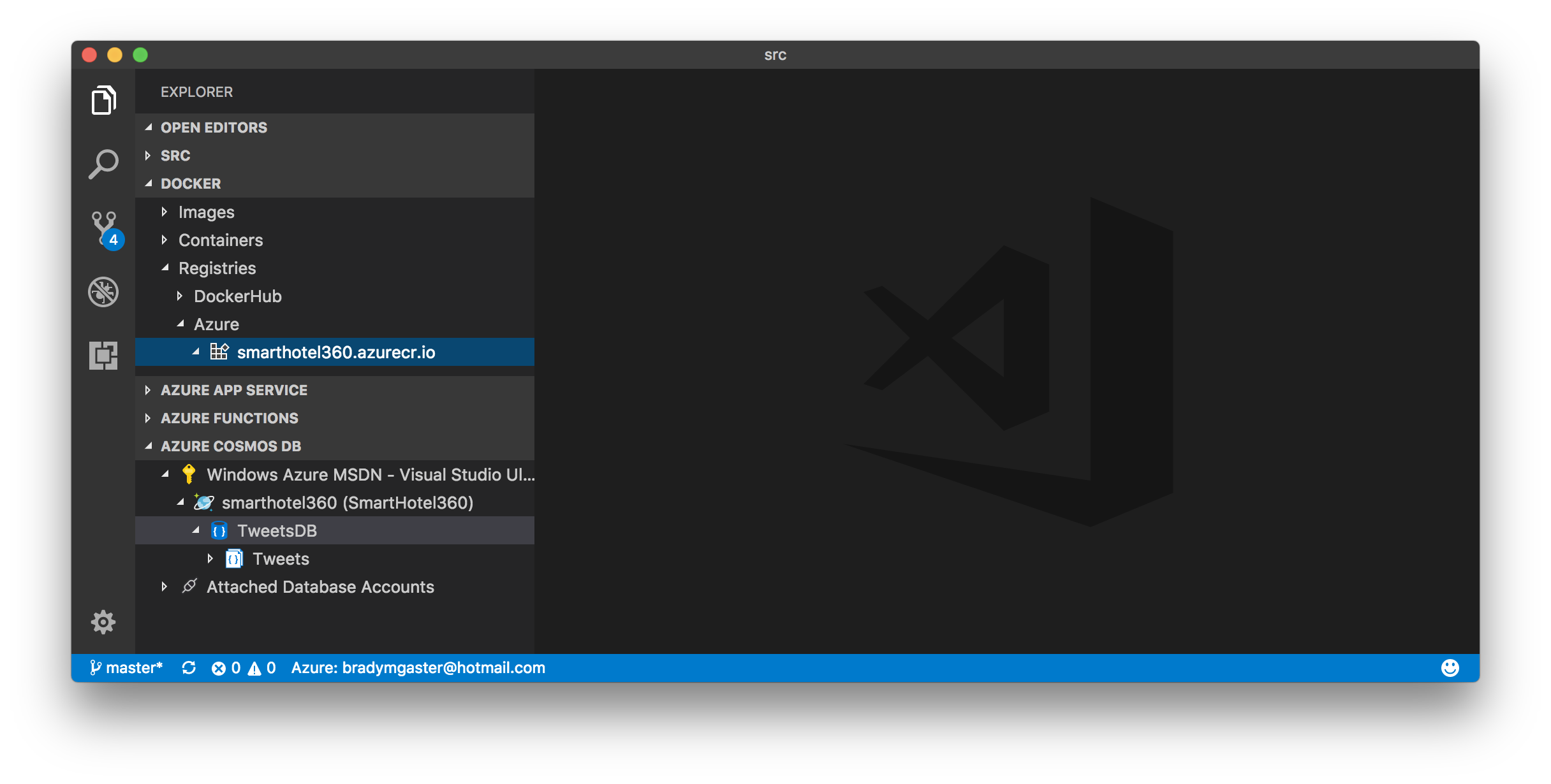Expand the Images node under Docker

coord(205,212)
